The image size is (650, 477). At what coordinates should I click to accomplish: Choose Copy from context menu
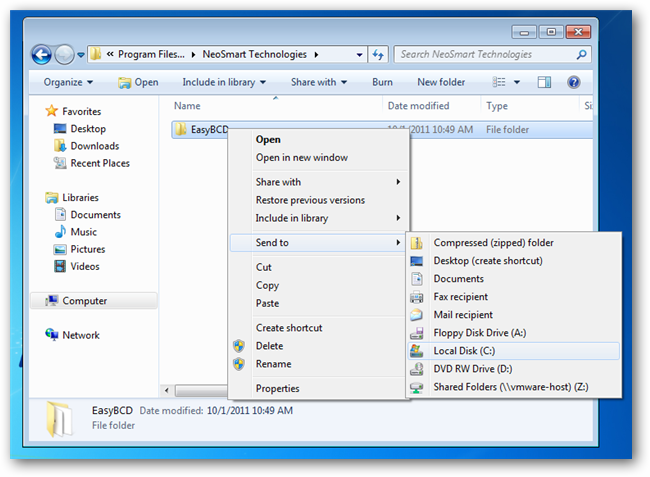tap(318, 286)
